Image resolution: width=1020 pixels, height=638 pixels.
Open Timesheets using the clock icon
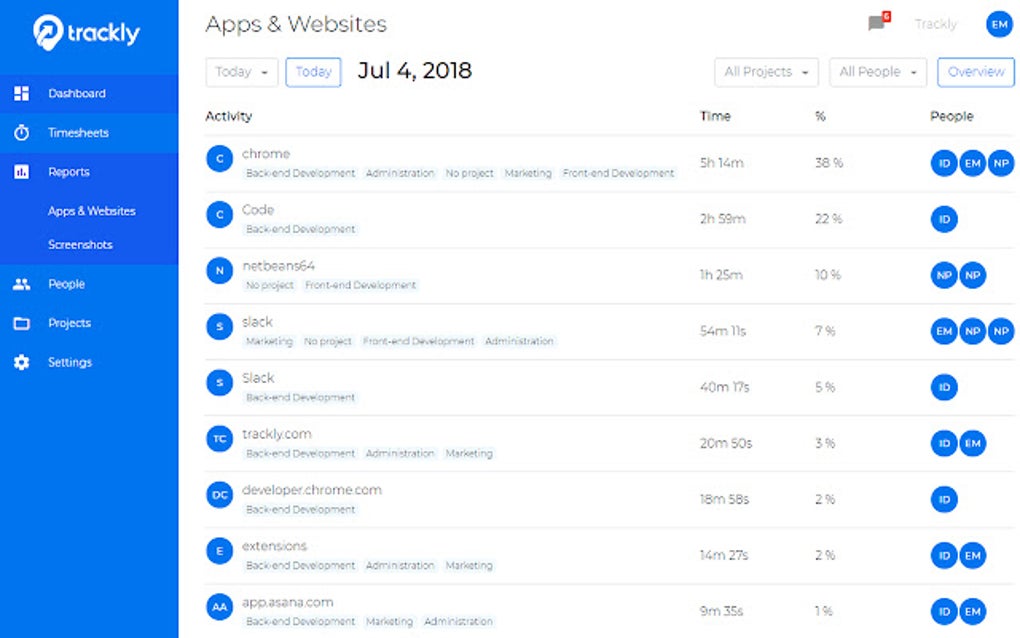click(21, 132)
